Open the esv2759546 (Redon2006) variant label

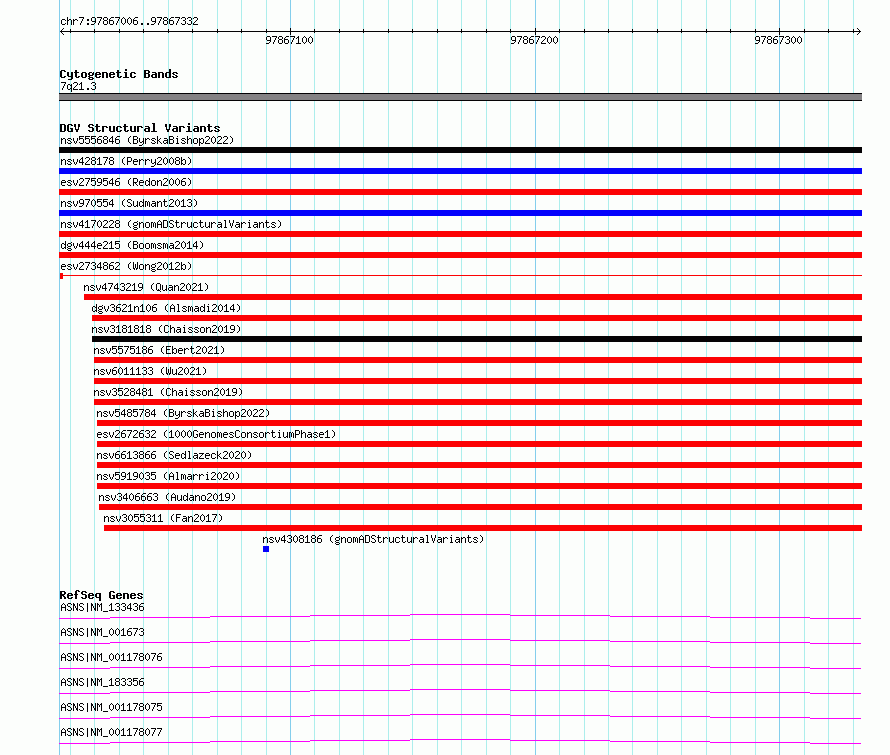(126, 182)
